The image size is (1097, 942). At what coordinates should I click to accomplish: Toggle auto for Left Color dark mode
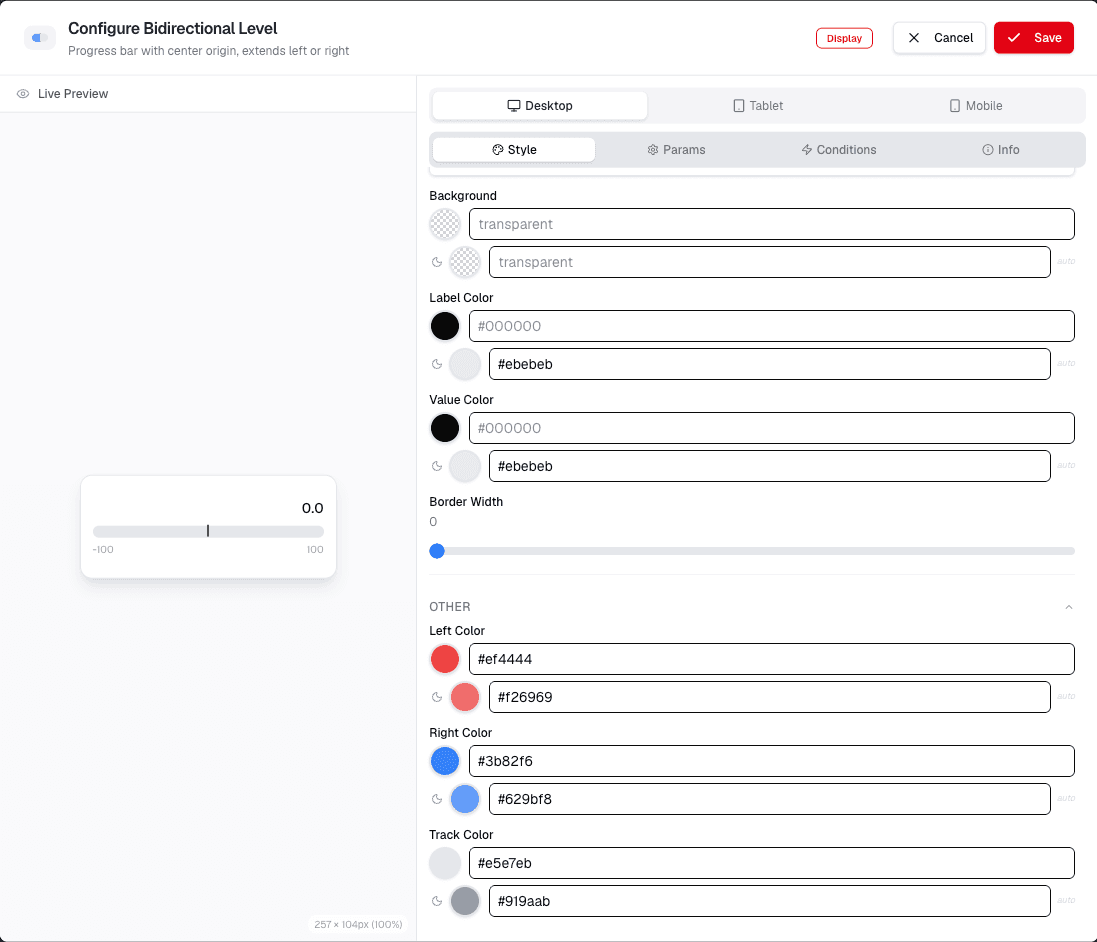point(1066,696)
